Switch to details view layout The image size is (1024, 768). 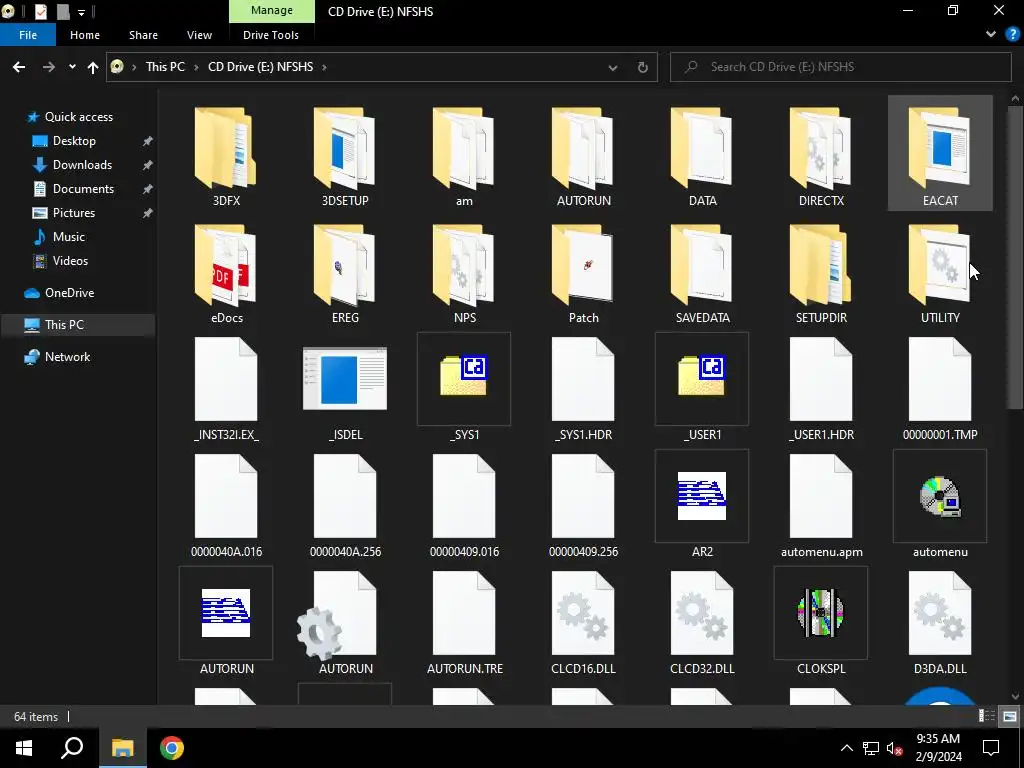[x=987, y=716]
